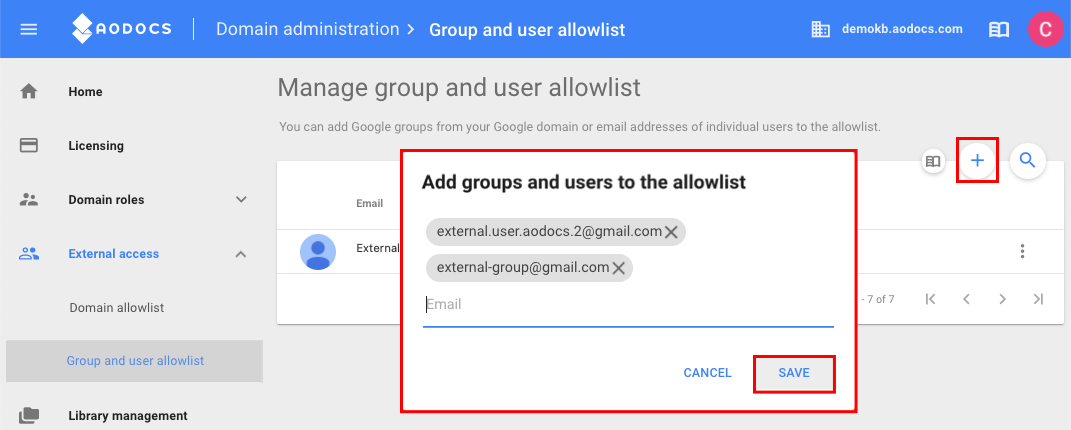Viewport: 1071px width, 430px height.
Task: Click the Domain administration breadcrumb link
Action: point(307,29)
